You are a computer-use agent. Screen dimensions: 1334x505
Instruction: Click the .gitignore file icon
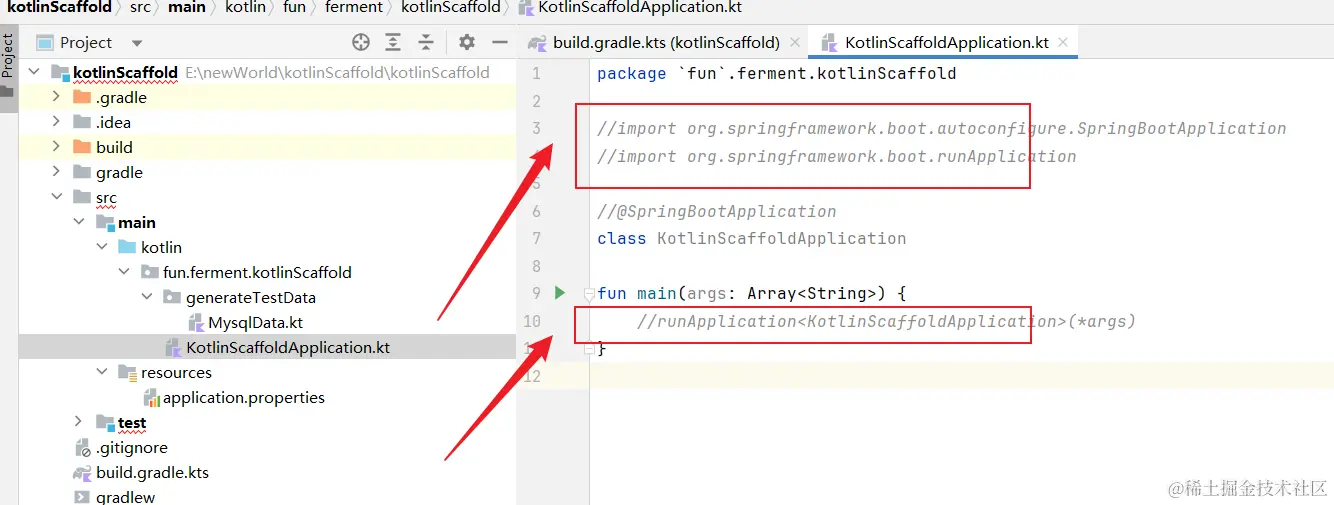coord(82,447)
